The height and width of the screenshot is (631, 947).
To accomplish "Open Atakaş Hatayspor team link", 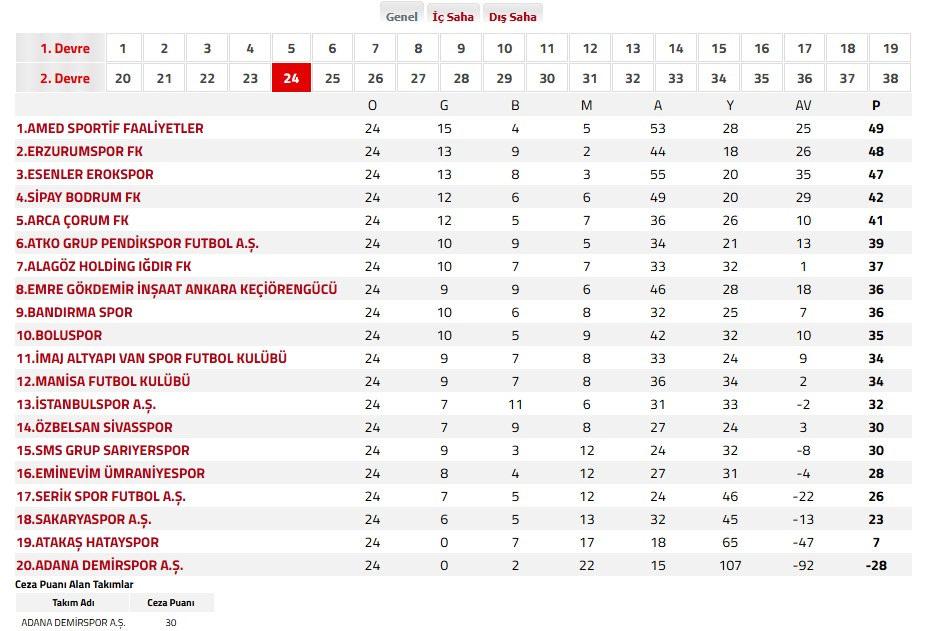I will pyautogui.click(x=87, y=542).
